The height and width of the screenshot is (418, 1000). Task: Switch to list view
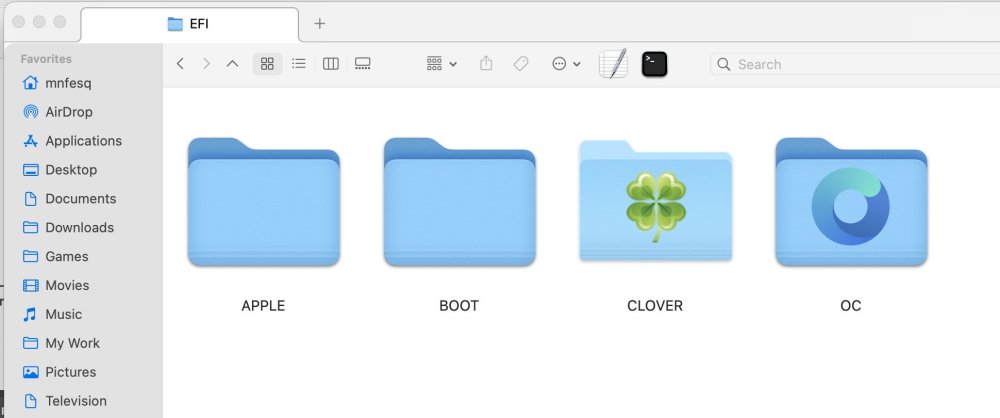[x=298, y=64]
